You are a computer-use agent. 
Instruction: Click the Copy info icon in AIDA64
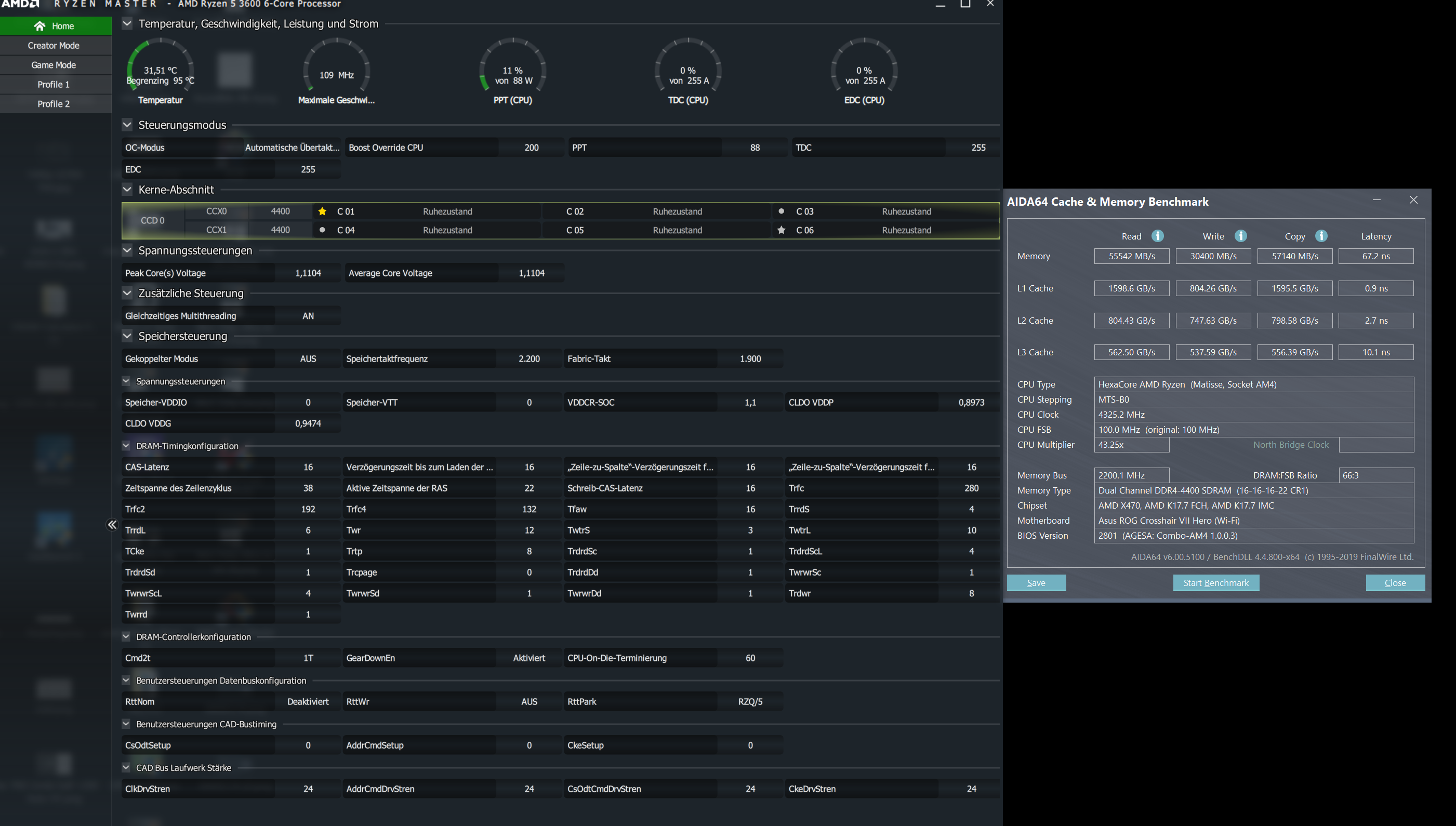[1321, 236]
